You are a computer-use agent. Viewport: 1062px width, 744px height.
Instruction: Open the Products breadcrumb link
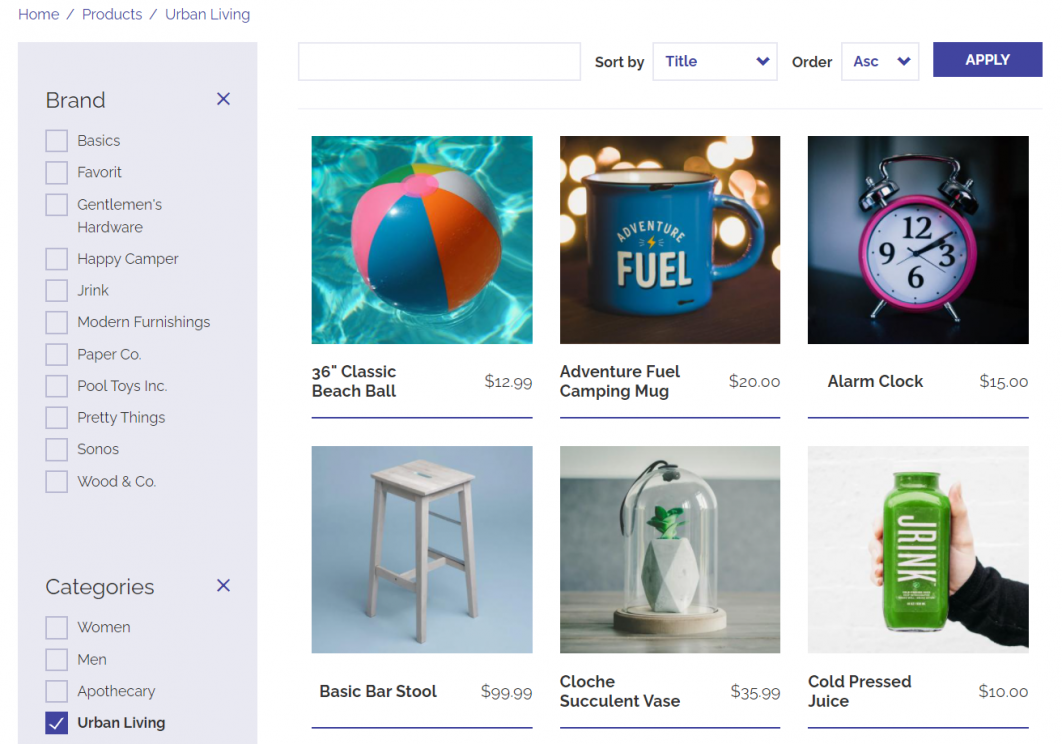[111, 14]
